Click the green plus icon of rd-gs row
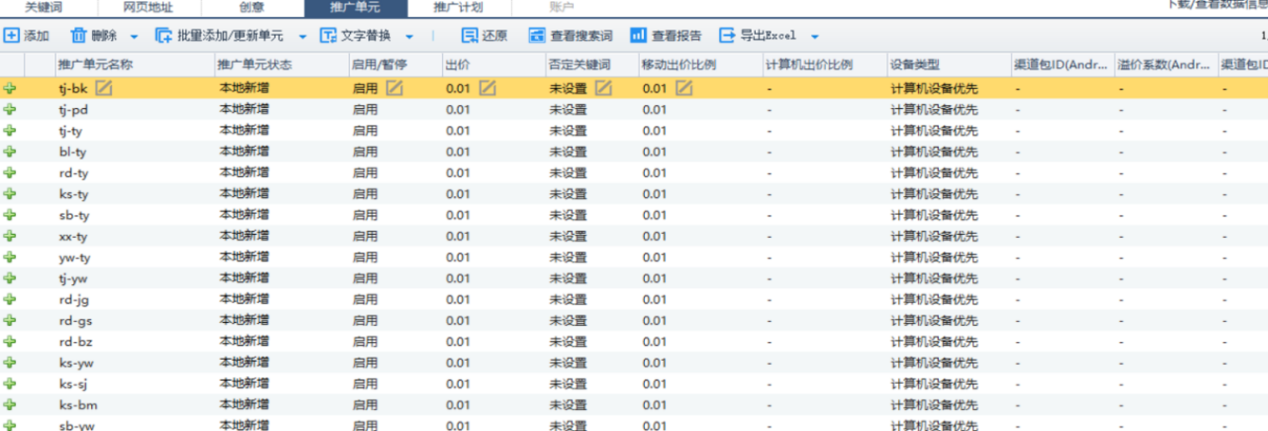1268x431 pixels. click(x=10, y=320)
